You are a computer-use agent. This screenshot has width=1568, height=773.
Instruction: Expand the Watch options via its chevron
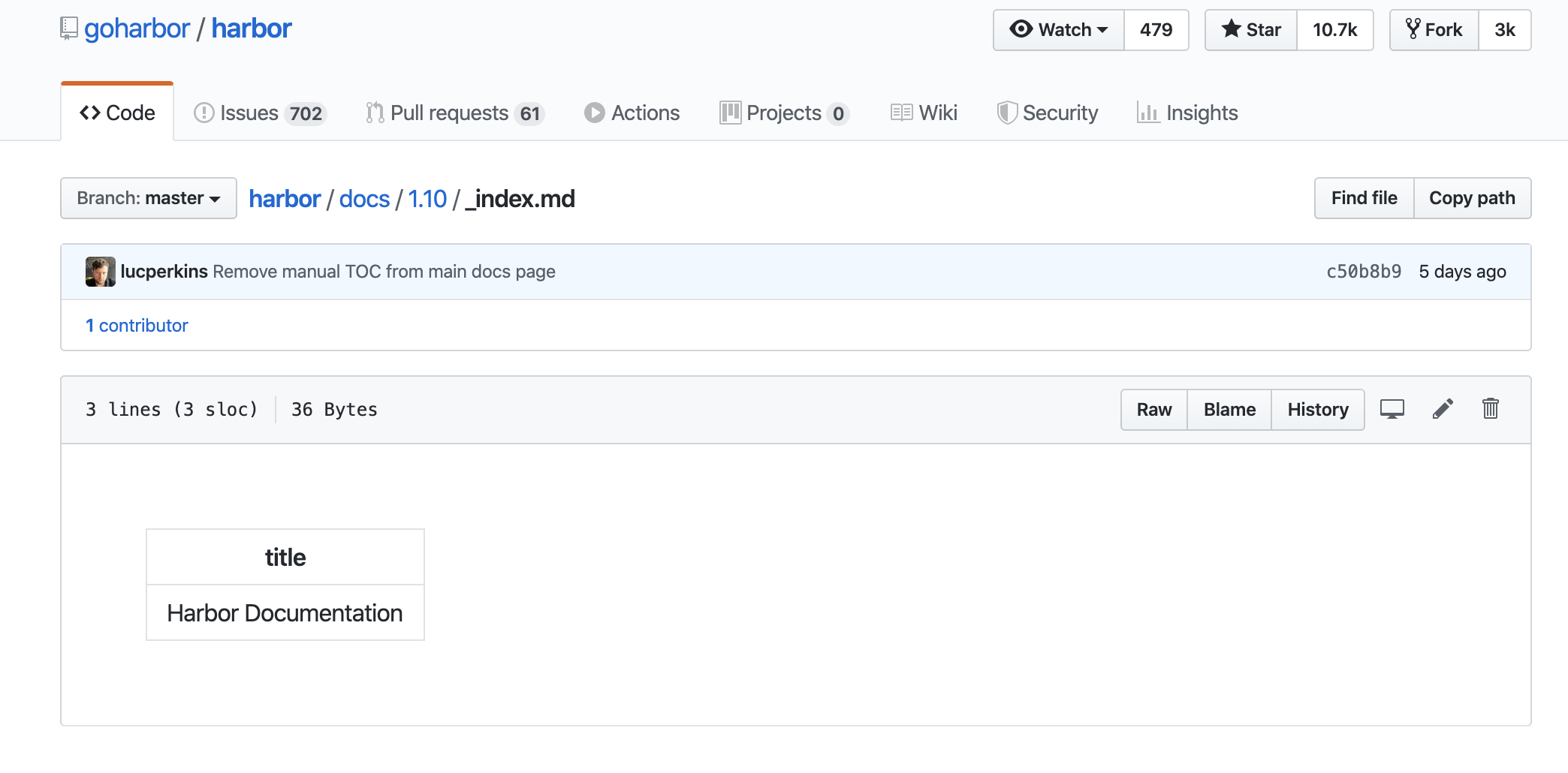click(x=1102, y=30)
